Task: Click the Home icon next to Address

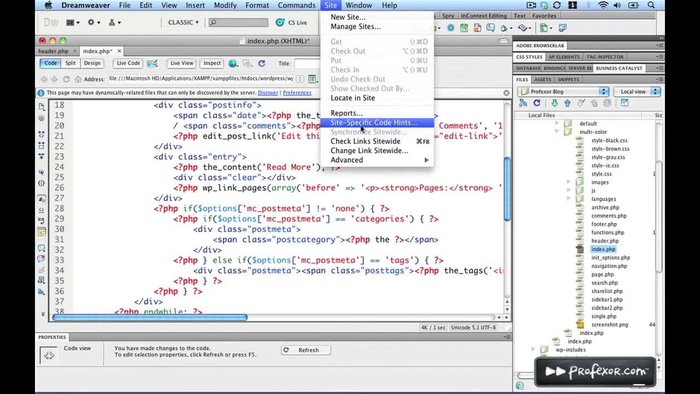Action: coord(78,79)
